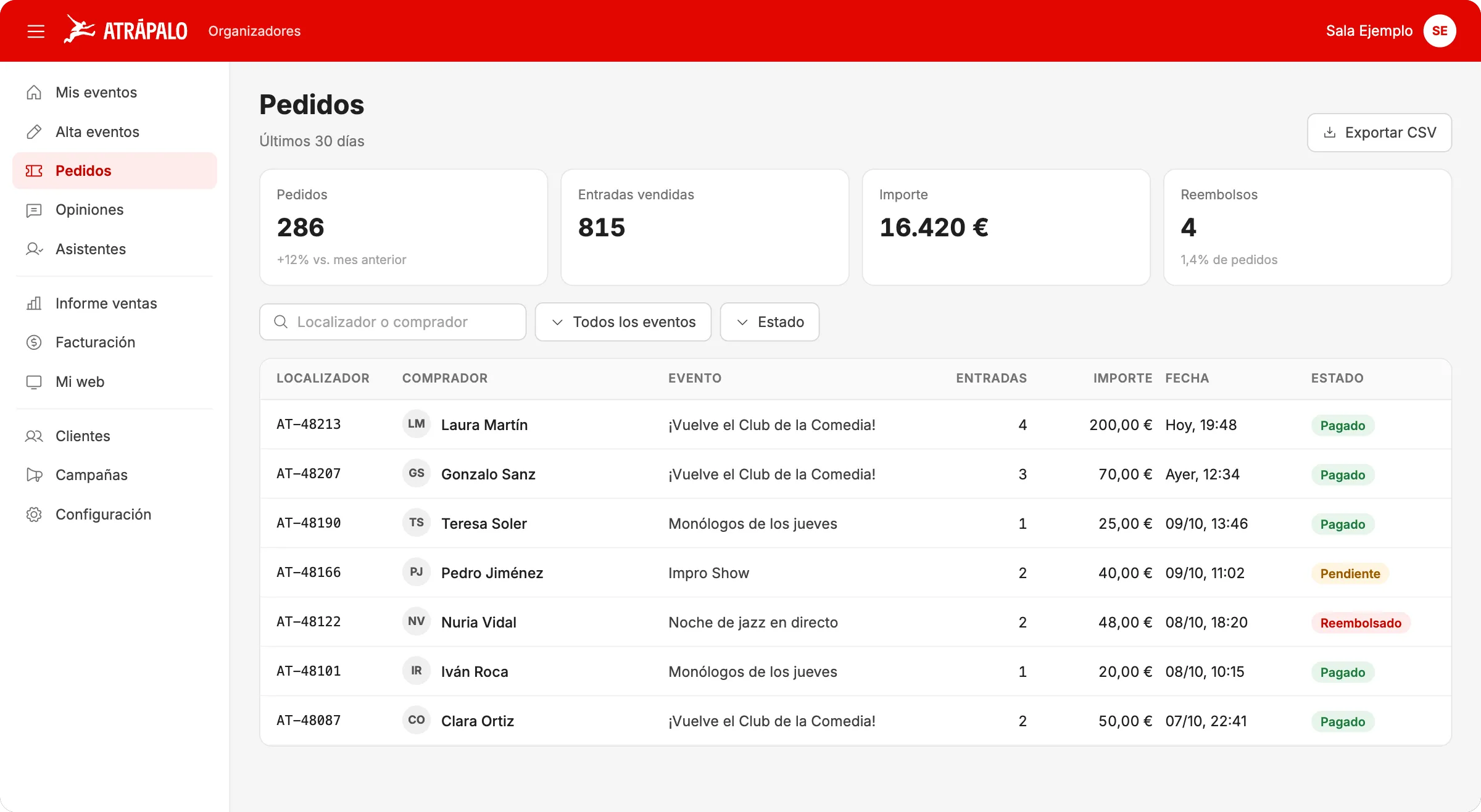Go to Mis eventos
This screenshot has width=1481, height=812.
115,93
